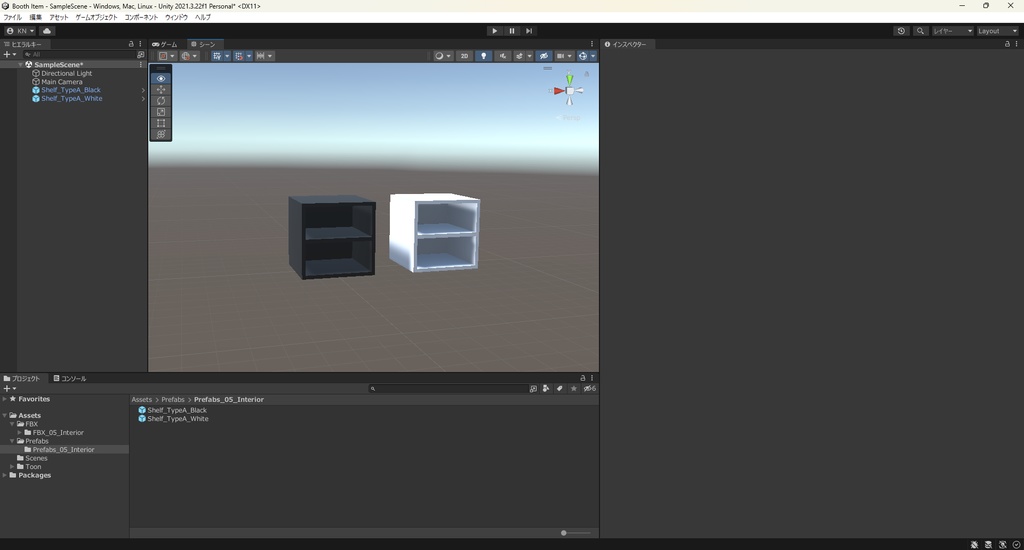This screenshot has height=550, width=1024.
Task: Open the Scene view three-dot options menu
Action: pos(592,44)
